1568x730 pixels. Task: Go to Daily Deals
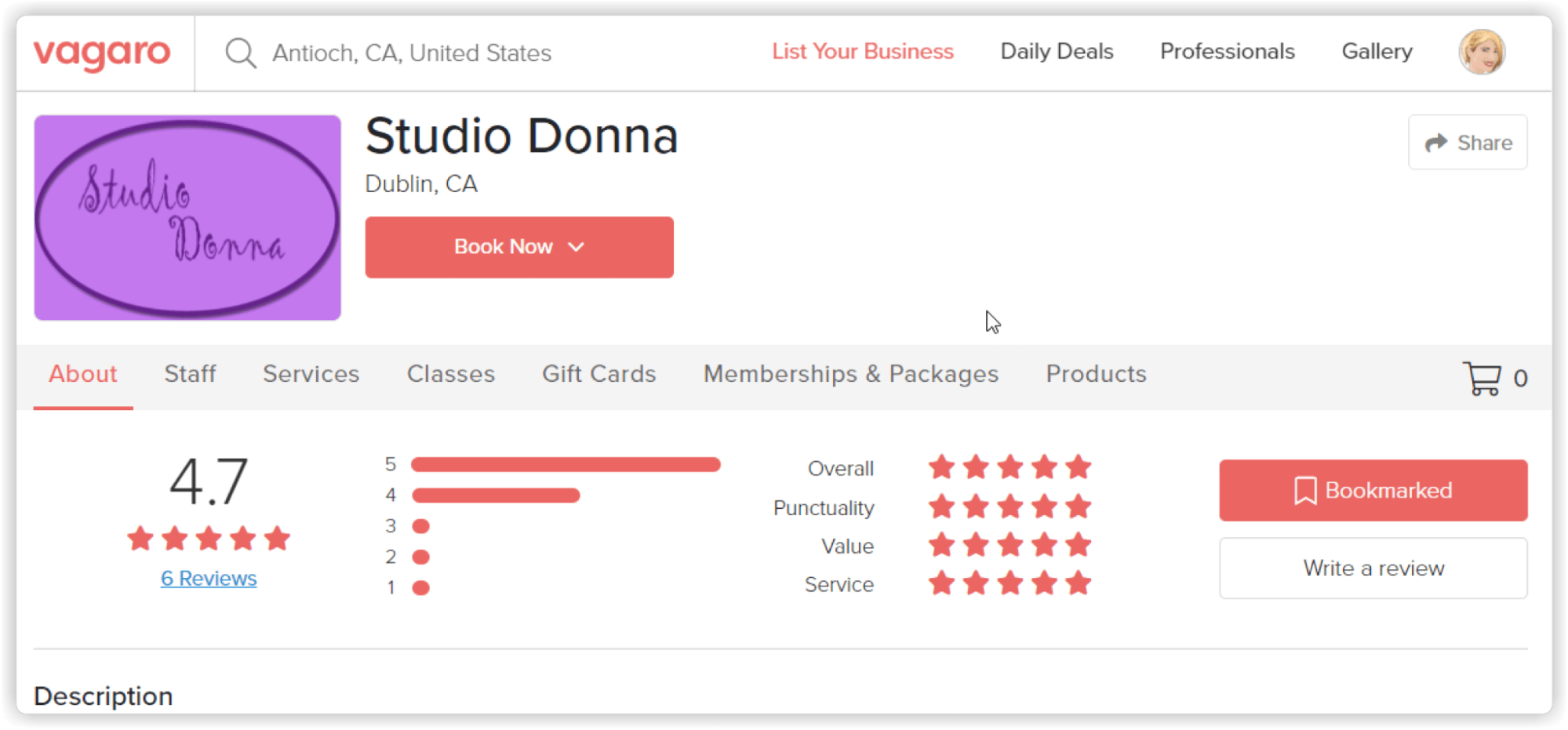pyautogui.click(x=1057, y=52)
